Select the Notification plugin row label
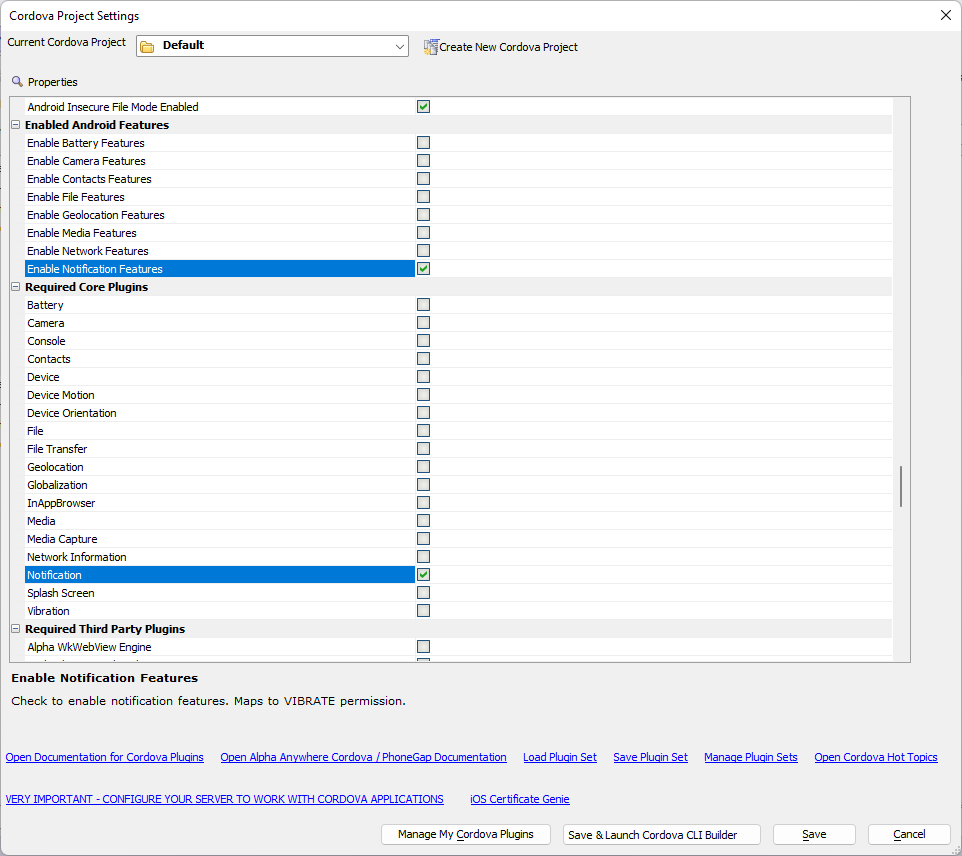The image size is (962, 856). click(54, 575)
